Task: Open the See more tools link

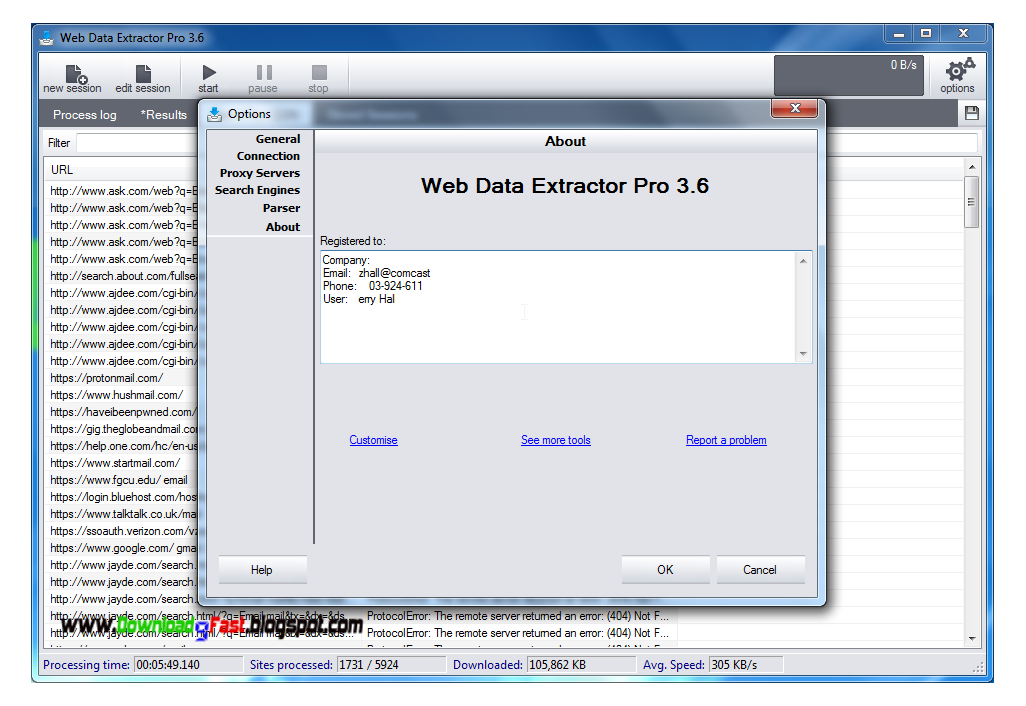Action: tap(556, 440)
